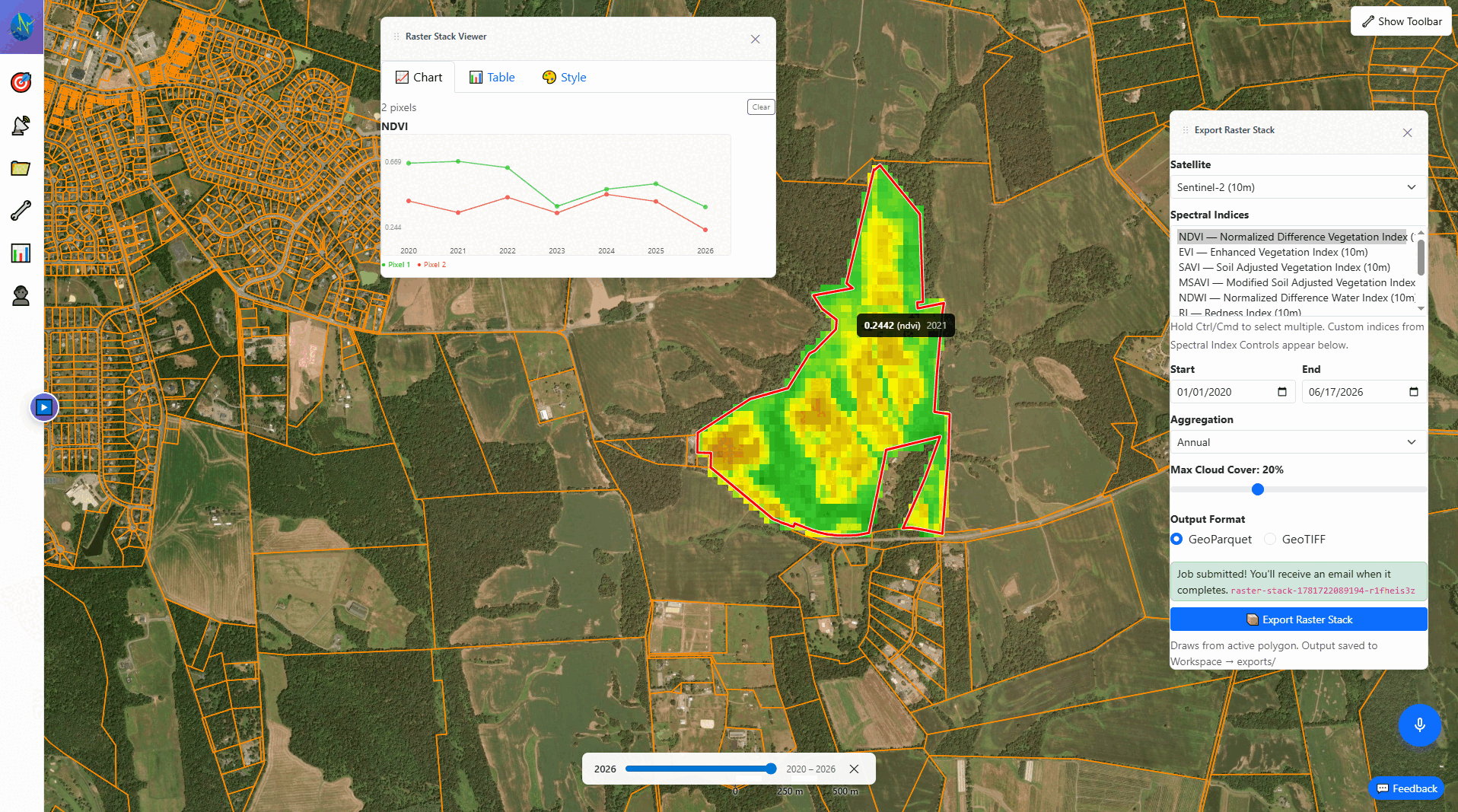This screenshot has height=812, width=1458.
Task: Click the Show Toolbar button
Action: pos(1401,21)
